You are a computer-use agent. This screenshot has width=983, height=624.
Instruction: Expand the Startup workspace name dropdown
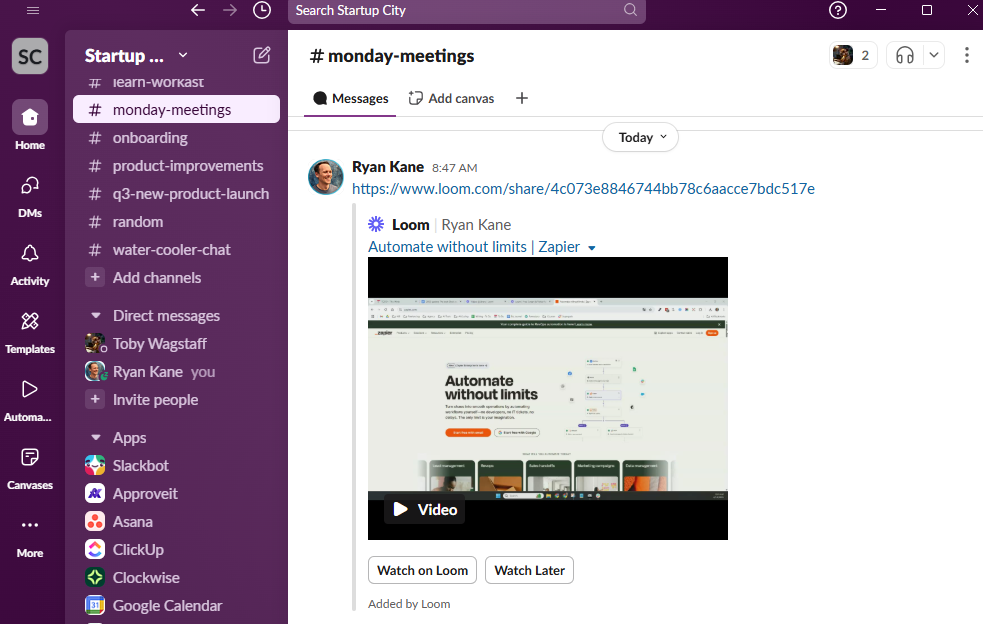183,55
